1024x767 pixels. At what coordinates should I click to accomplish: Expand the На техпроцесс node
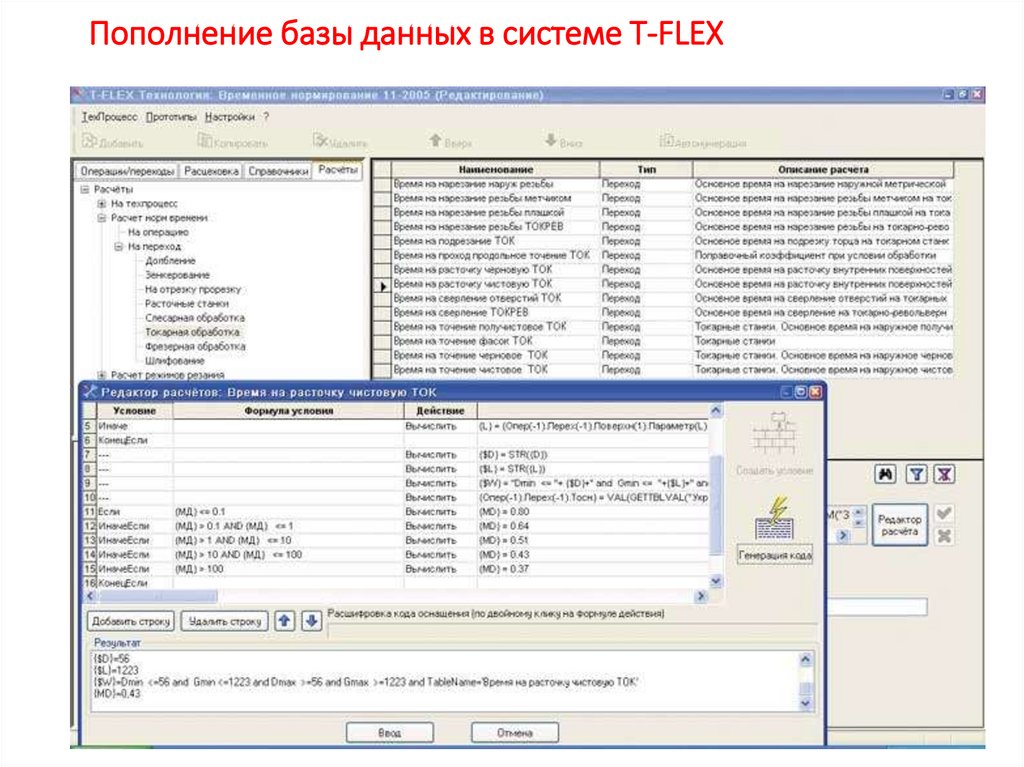pyautogui.click(x=102, y=204)
